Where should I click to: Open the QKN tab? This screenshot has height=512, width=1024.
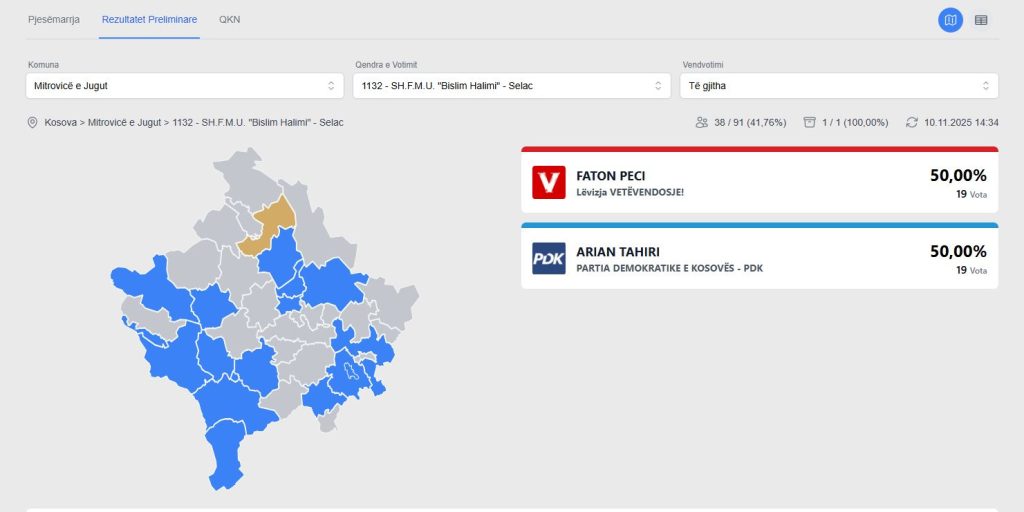click(230, 20)
